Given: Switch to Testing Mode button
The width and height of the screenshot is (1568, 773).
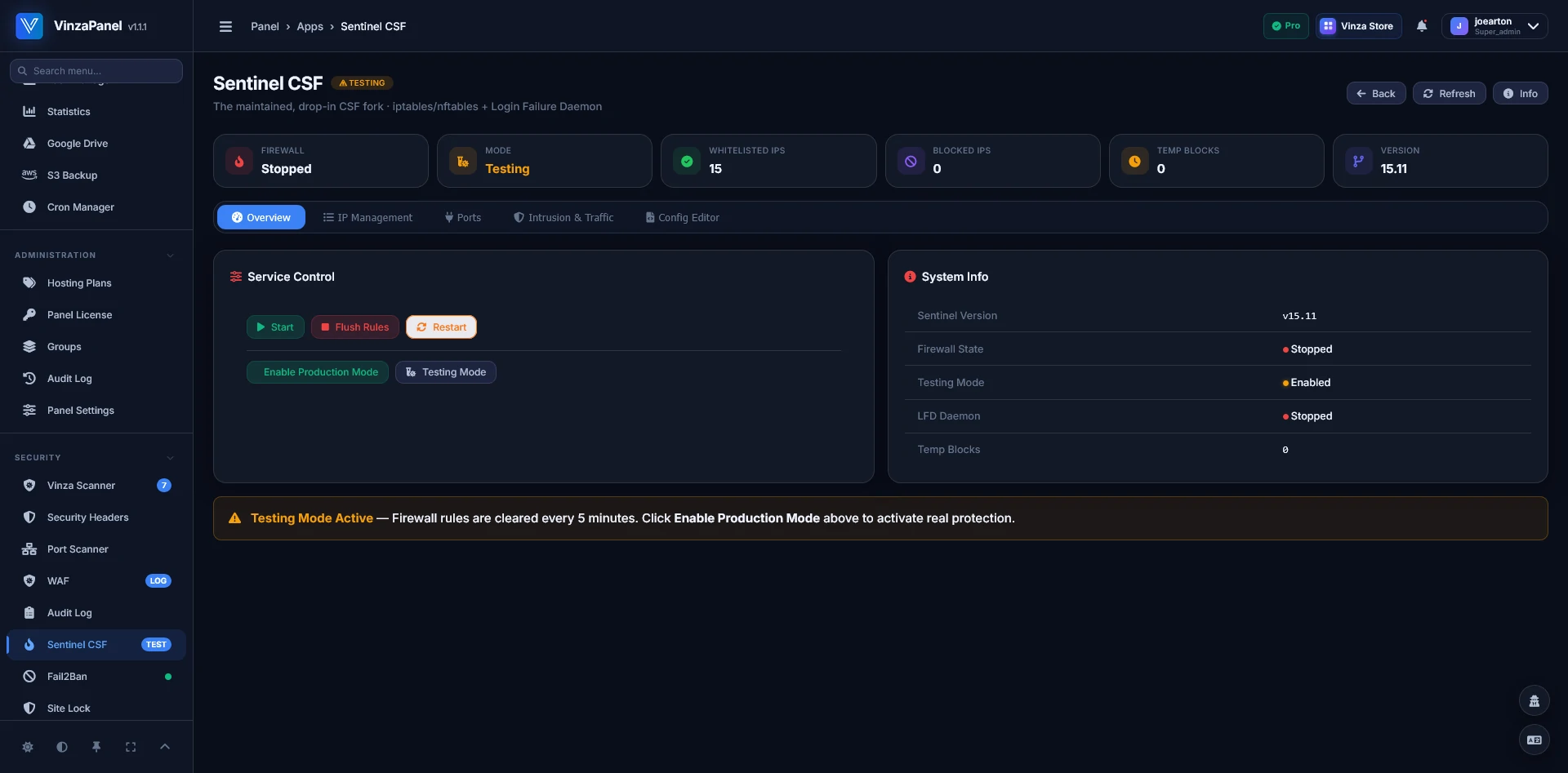Looking at the screenshot, I should click(446, 372).
